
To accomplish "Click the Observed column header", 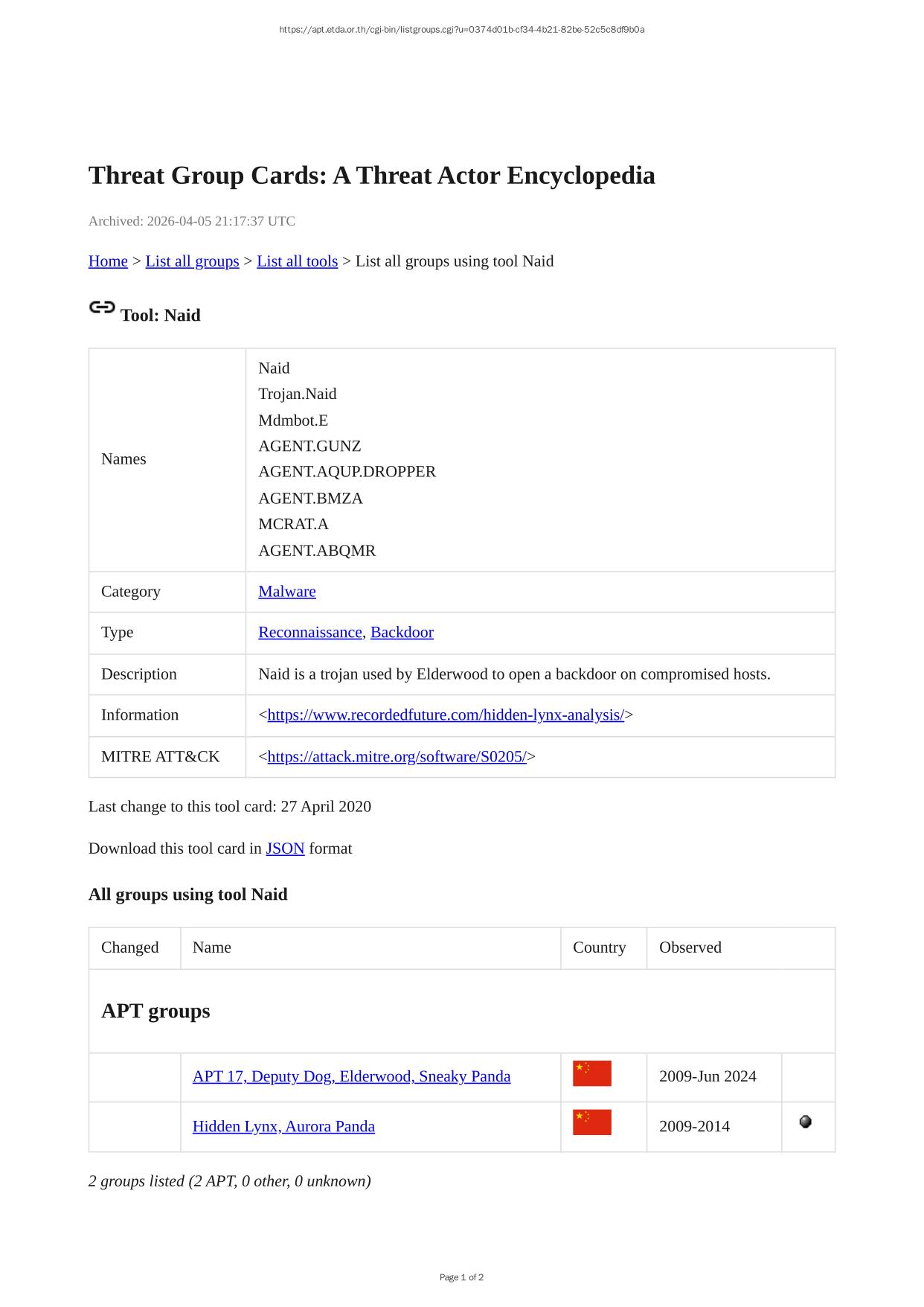I will 690,948.
